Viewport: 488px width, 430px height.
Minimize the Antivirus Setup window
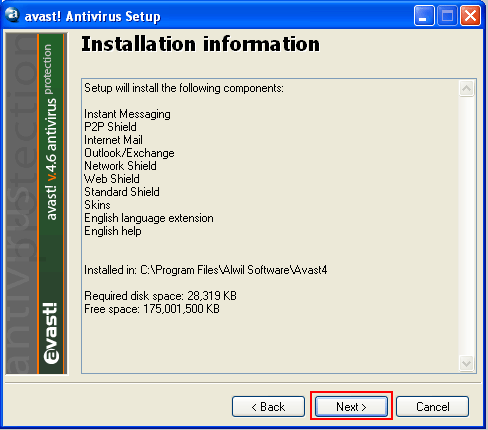[424, 15]
